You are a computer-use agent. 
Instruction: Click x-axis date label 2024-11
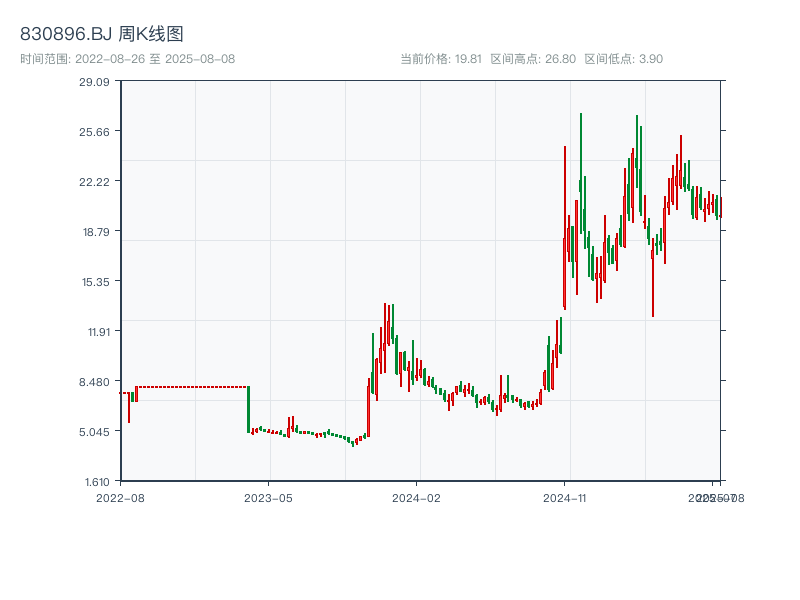(564, 498)
